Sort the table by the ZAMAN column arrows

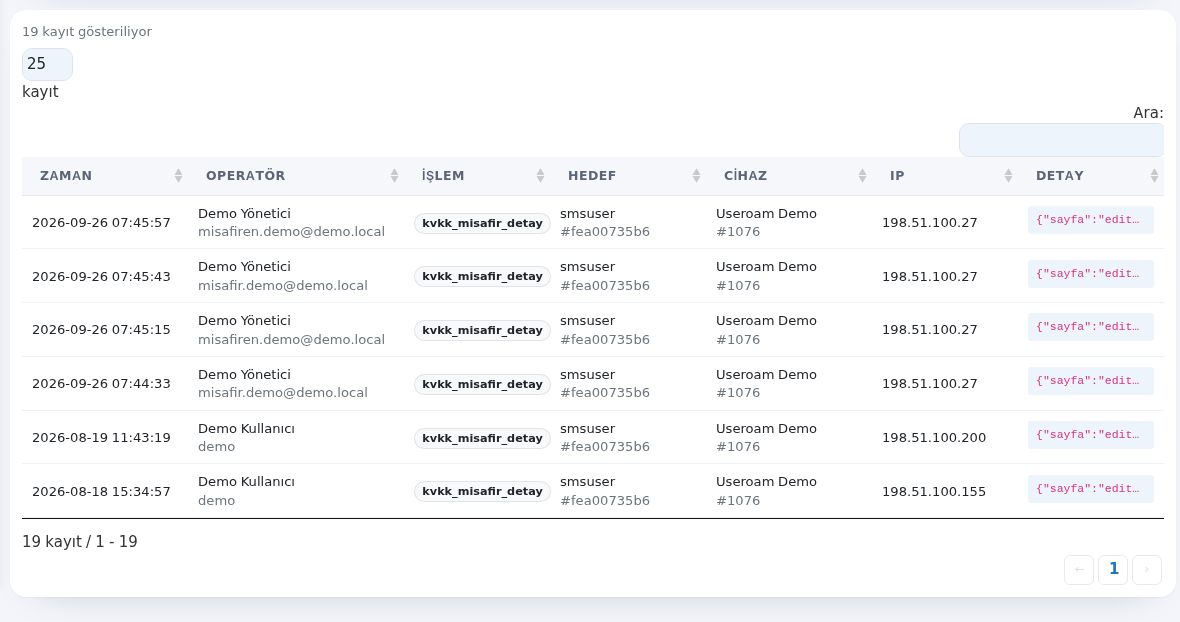point(178,176)
